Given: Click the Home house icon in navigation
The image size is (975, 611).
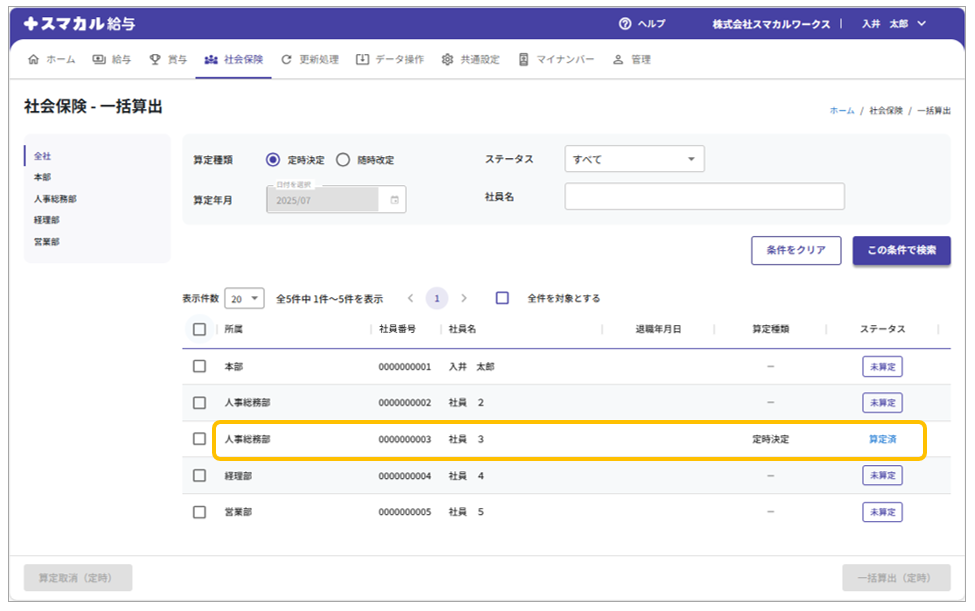Looking at the screenshot, I should pyautogui.click(x=34, y=60).
